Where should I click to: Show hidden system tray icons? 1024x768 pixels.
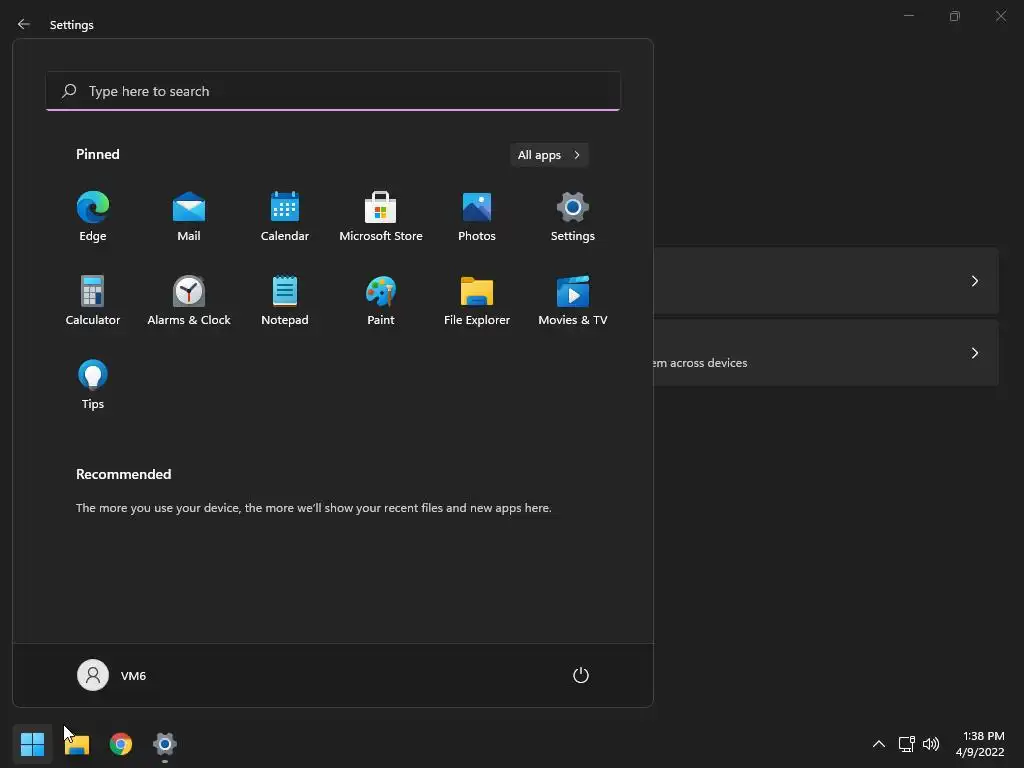point(879,744)
